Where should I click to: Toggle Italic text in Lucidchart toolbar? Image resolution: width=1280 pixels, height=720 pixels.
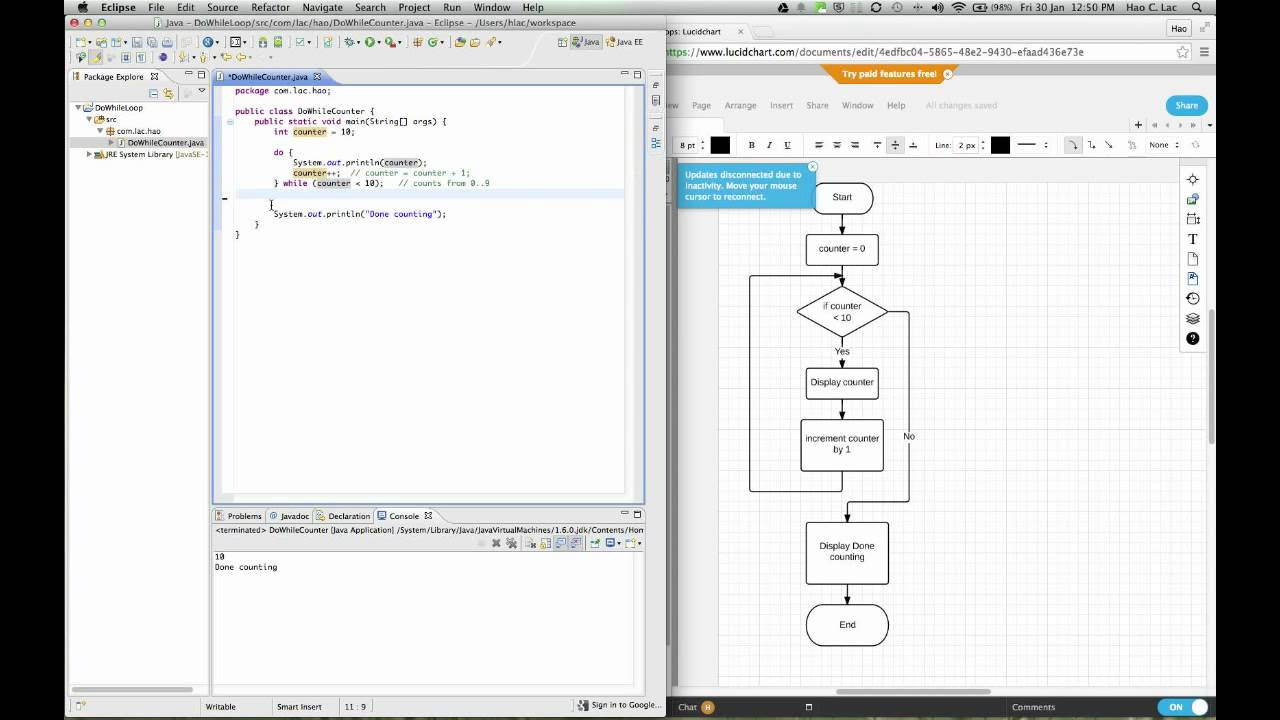point(769,145)
